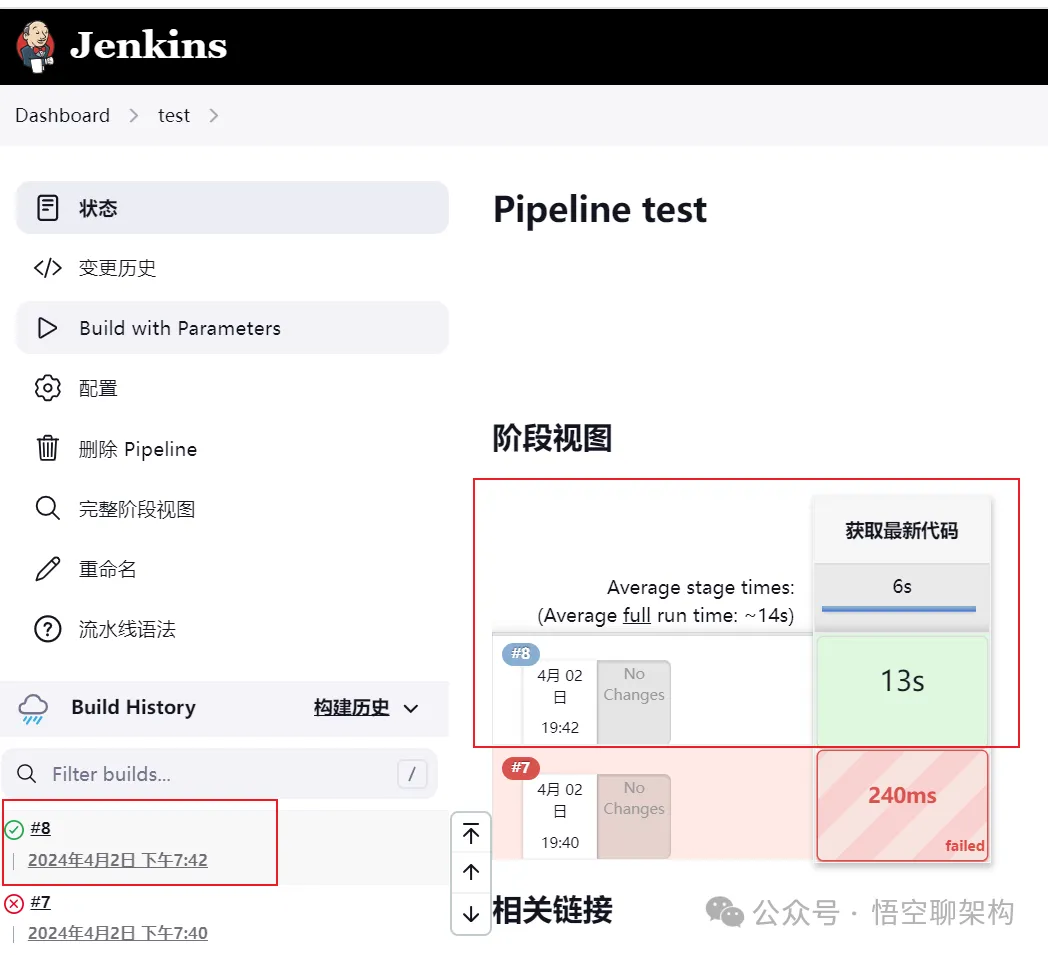The image size is (1048, 955).
Task: Click the trash icon for 删除 Pipeline
Action: click(47, 448)
